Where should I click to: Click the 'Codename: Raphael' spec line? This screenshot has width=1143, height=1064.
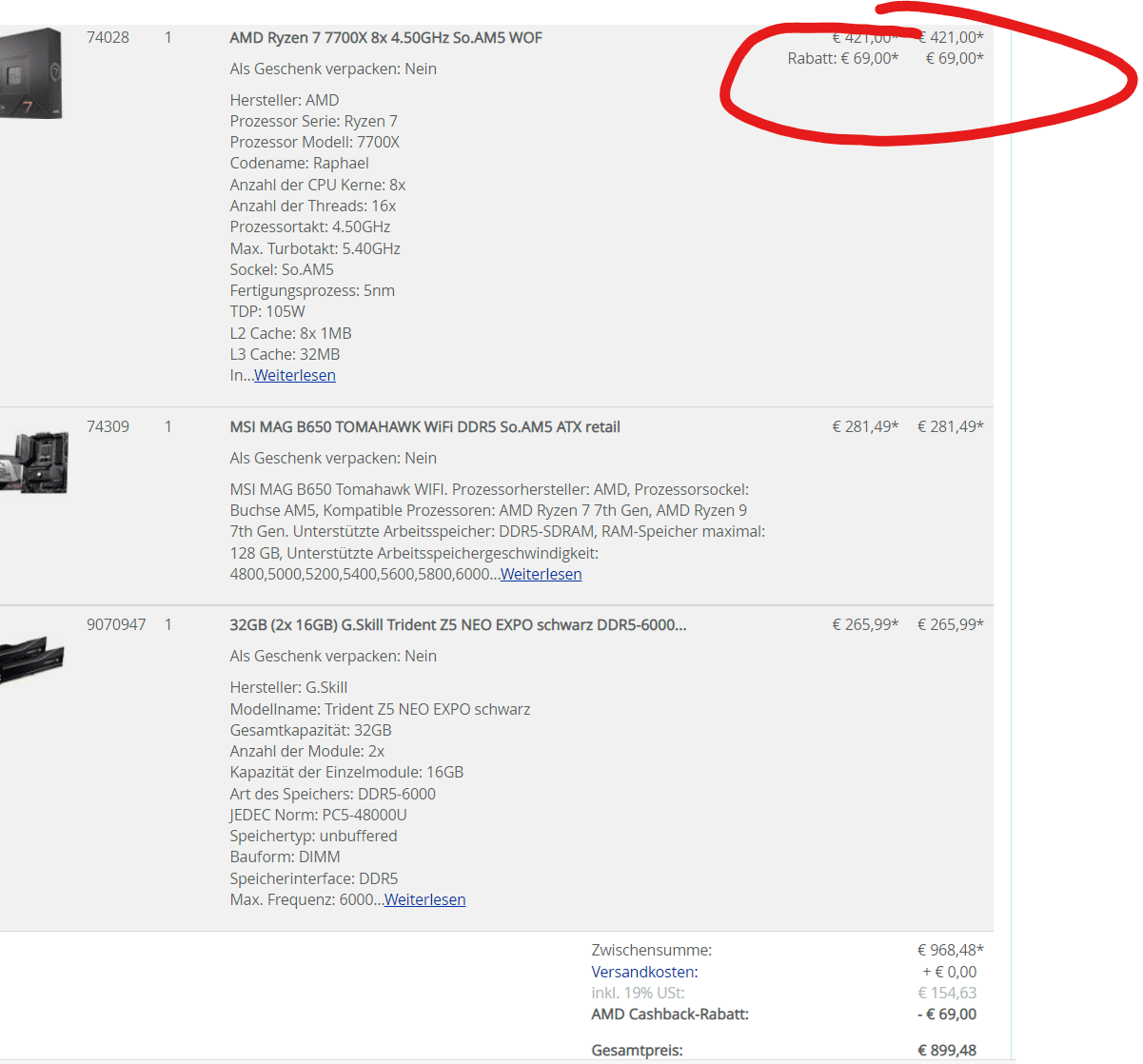pos(299,163)
